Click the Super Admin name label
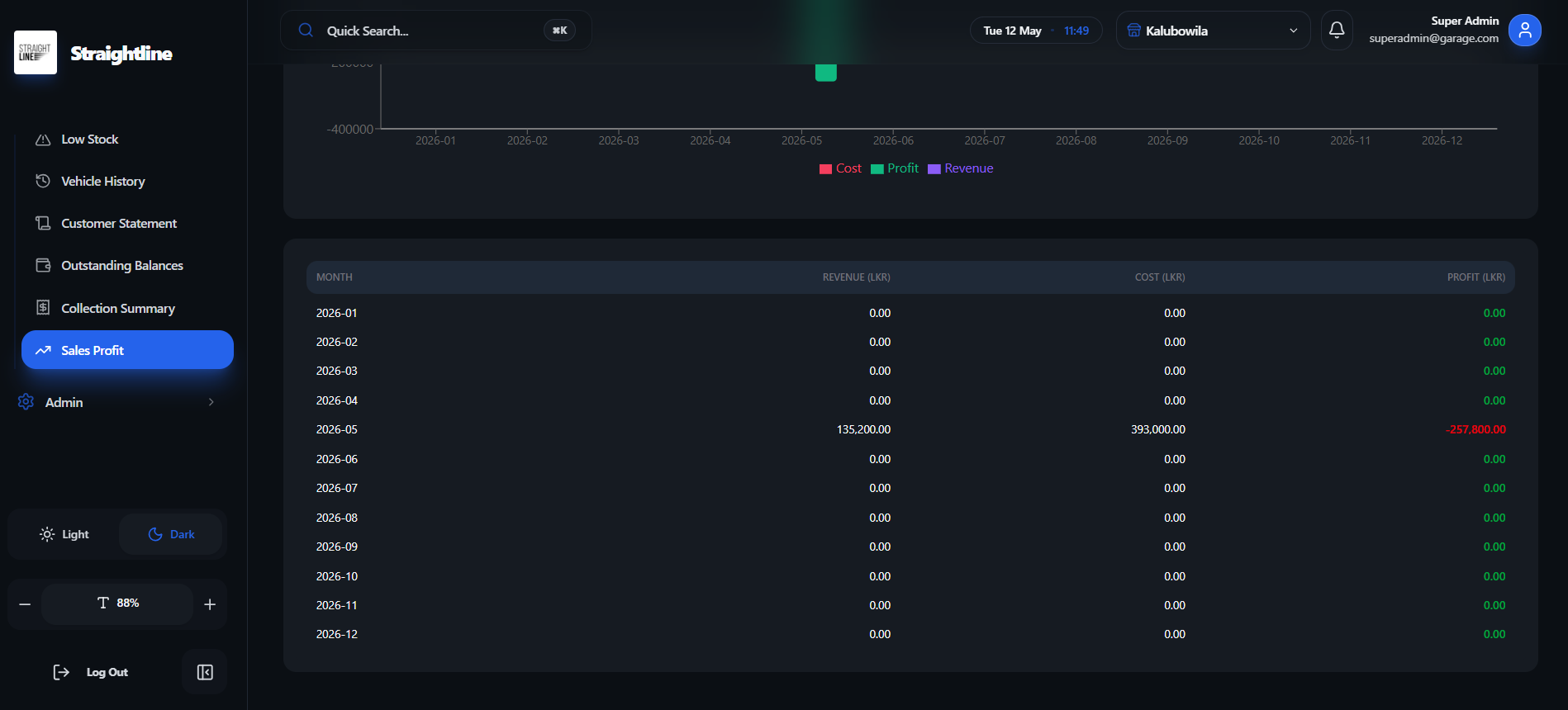This screenshot has width=1568, height=710. [x=1465, y=21]
